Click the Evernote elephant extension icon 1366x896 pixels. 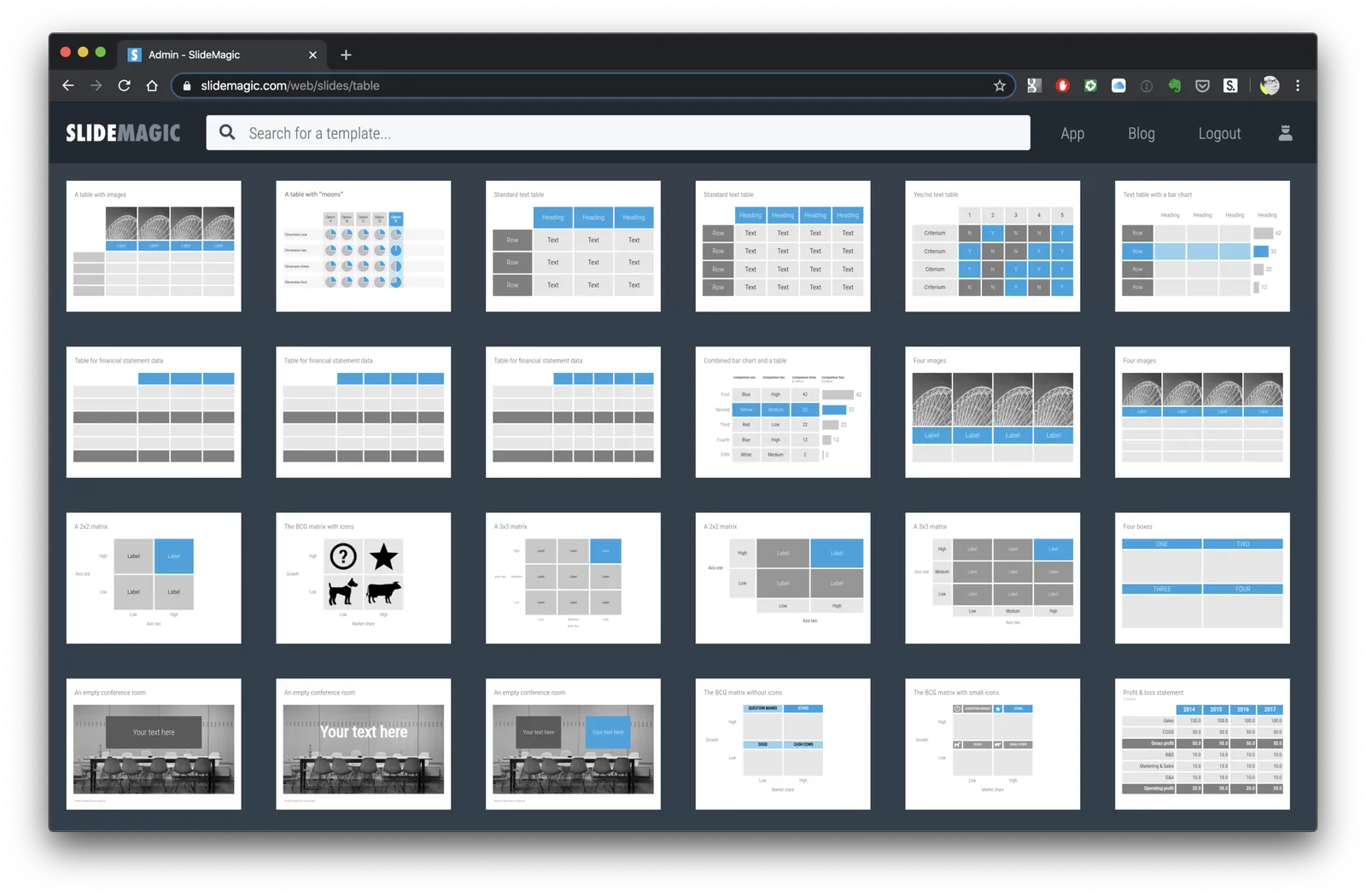(1175, 85)
